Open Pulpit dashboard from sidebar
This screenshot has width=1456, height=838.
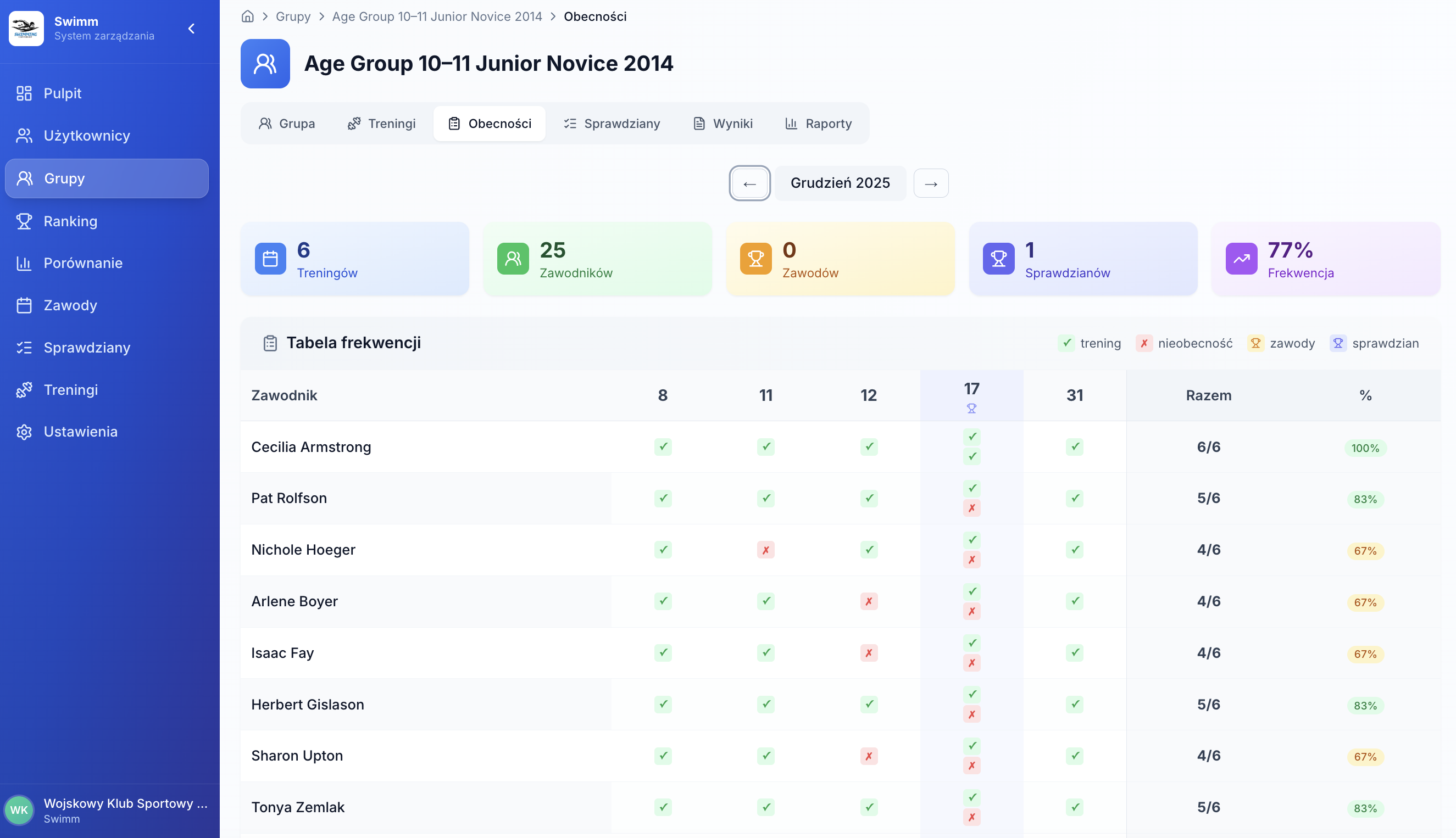pos(62,93)
